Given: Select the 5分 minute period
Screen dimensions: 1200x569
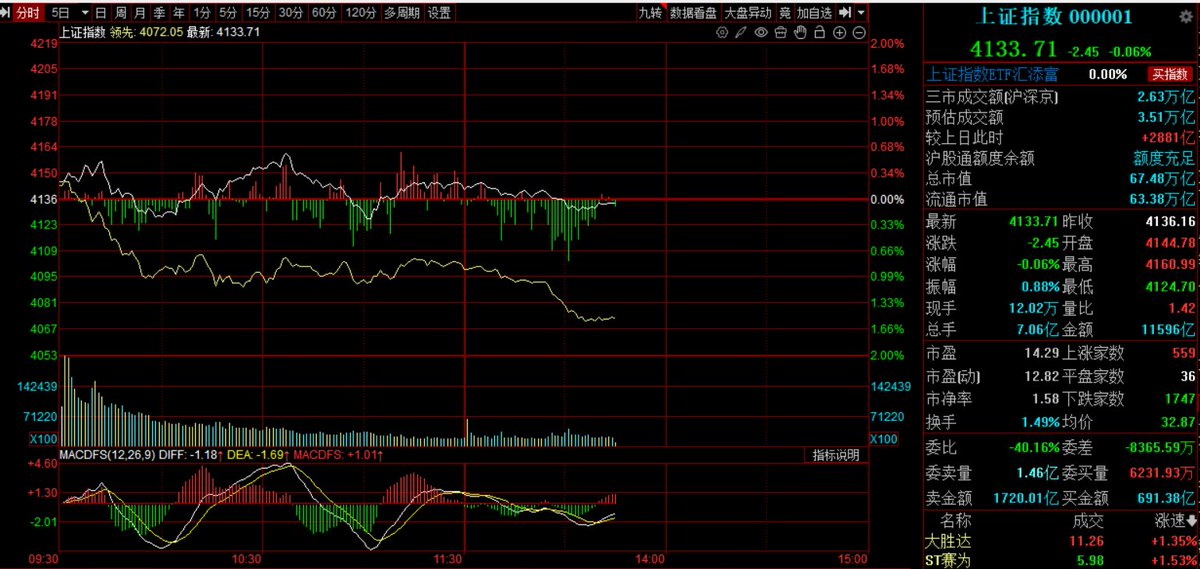Looking at the screenshot, I should coord(228,13).
